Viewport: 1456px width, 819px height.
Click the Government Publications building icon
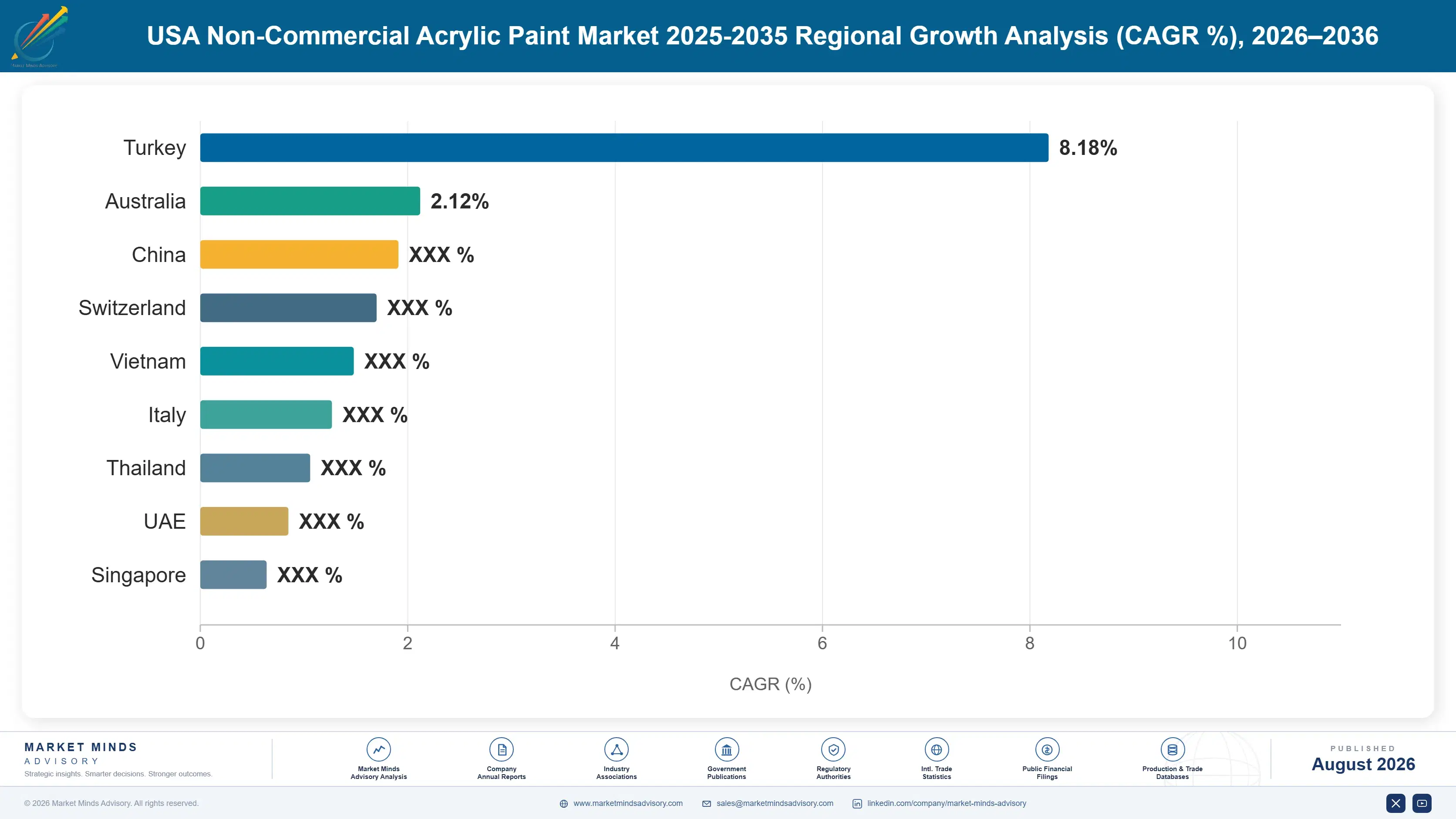point(726,749)
